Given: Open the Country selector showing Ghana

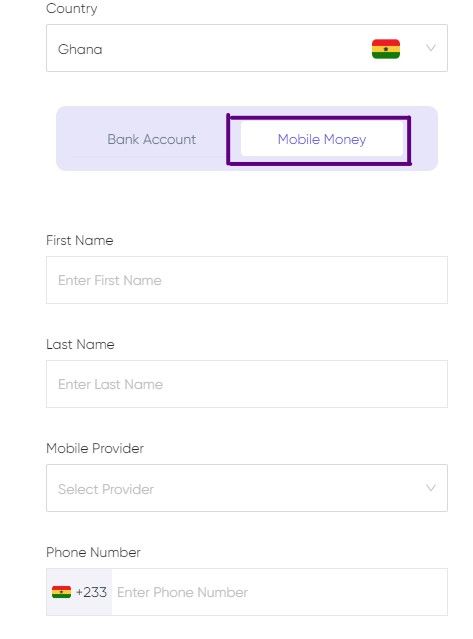Looking at the screenshot, I should [247, 48].
